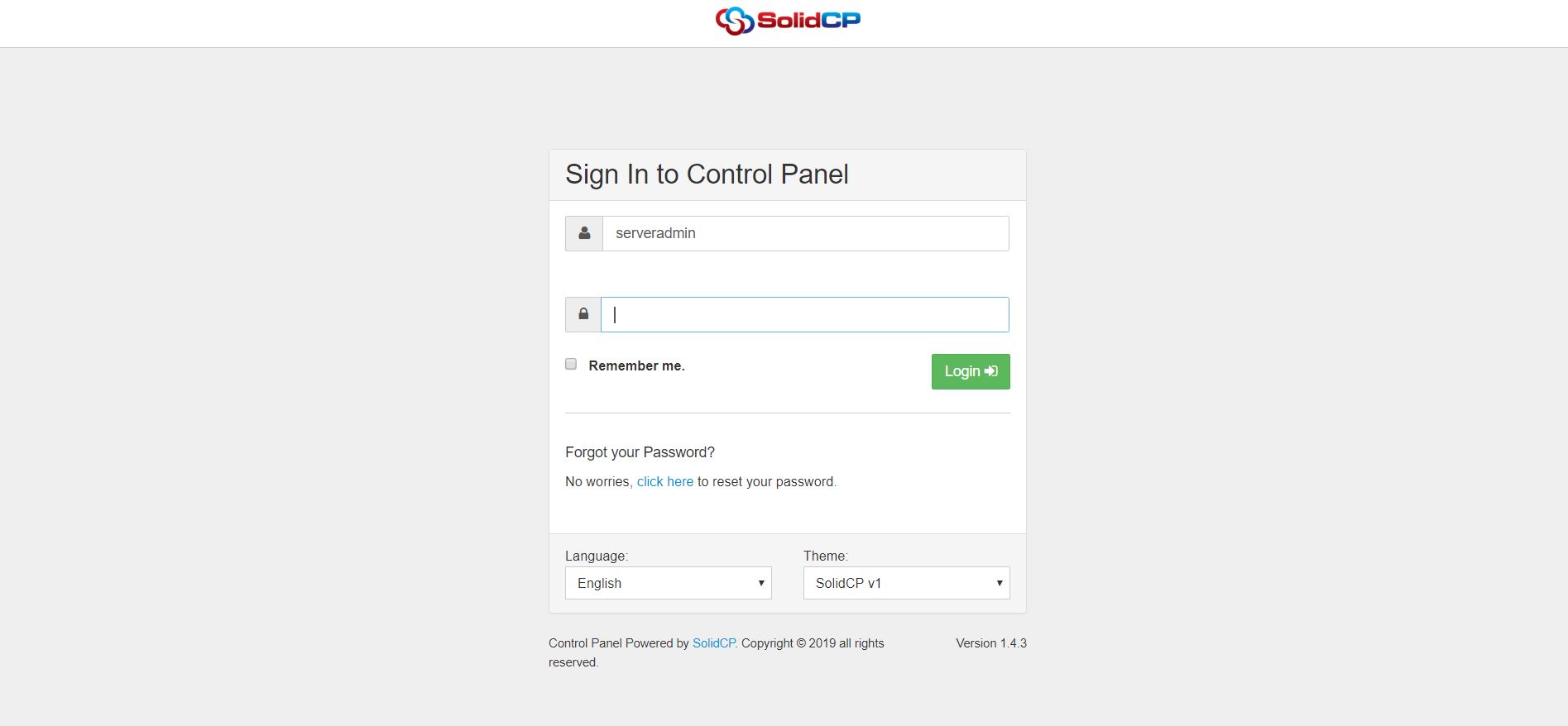Image resolution: width=1568 pixels, height=726 pixels.
Task: Focus the username field containing serveradmin
Action: (806, 233)
